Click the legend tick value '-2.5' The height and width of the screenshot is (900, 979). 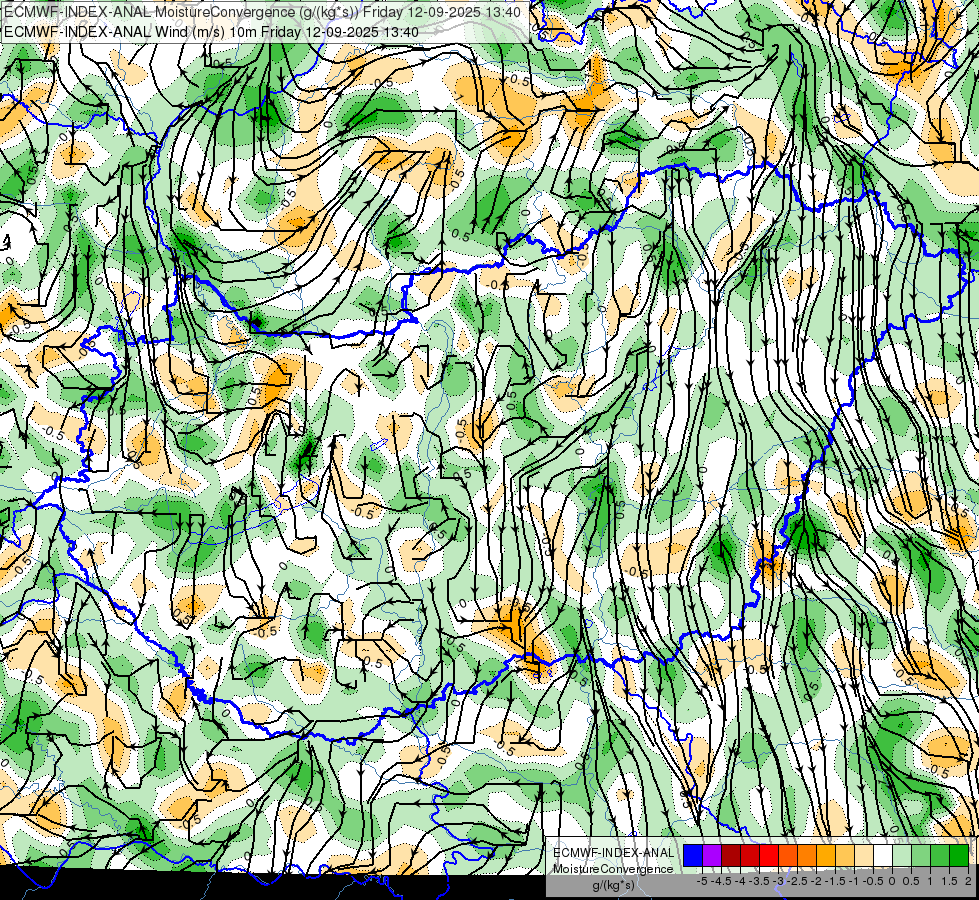[798, 881]
